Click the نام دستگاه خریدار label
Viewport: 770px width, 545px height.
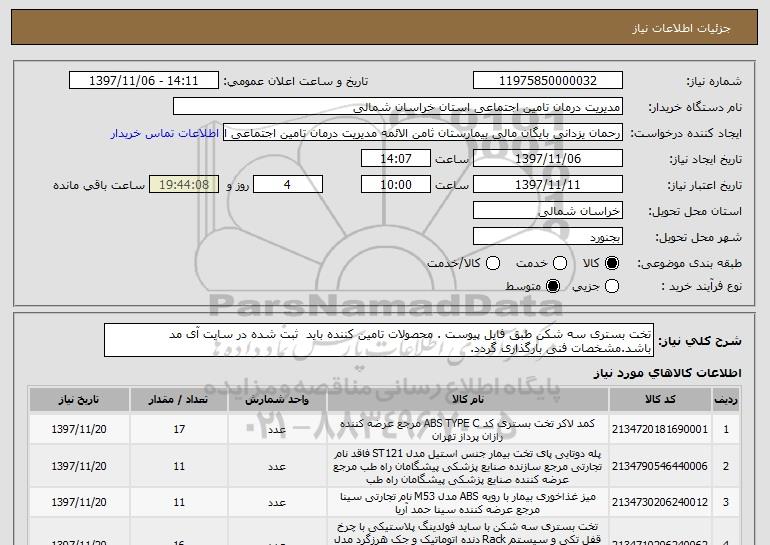(x=695, y=107)
